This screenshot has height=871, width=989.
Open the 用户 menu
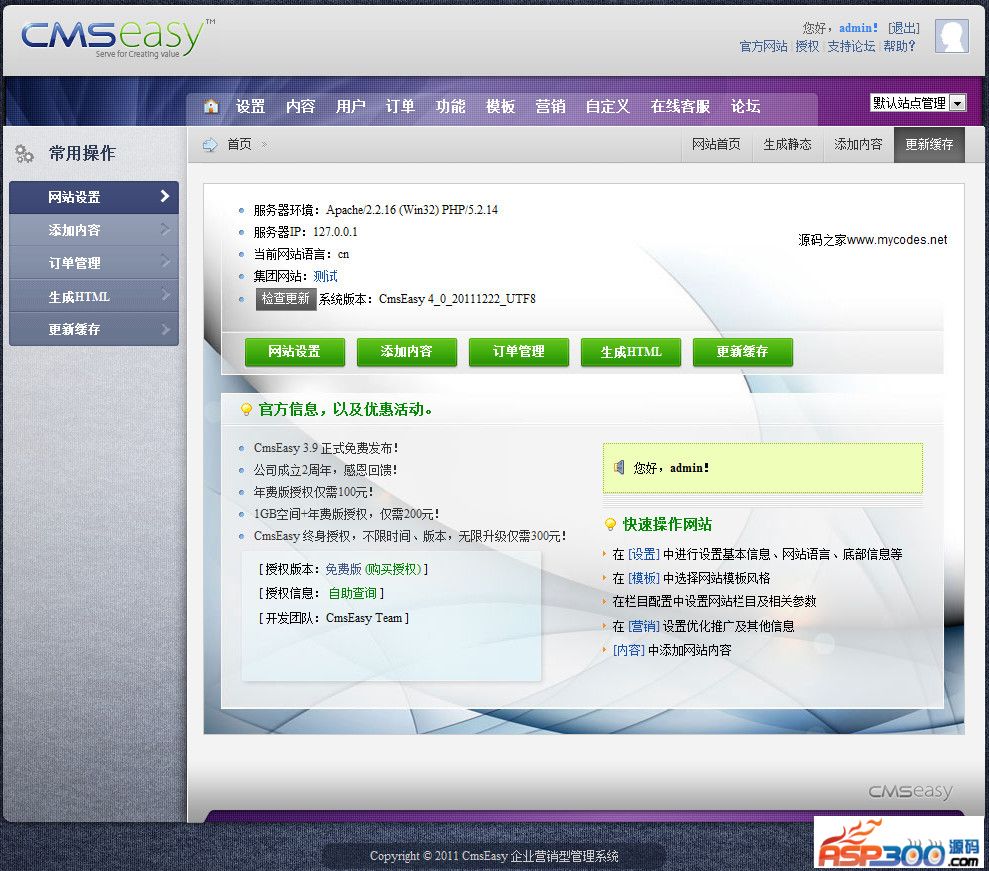pyautogui.click(x=350, y=106)
